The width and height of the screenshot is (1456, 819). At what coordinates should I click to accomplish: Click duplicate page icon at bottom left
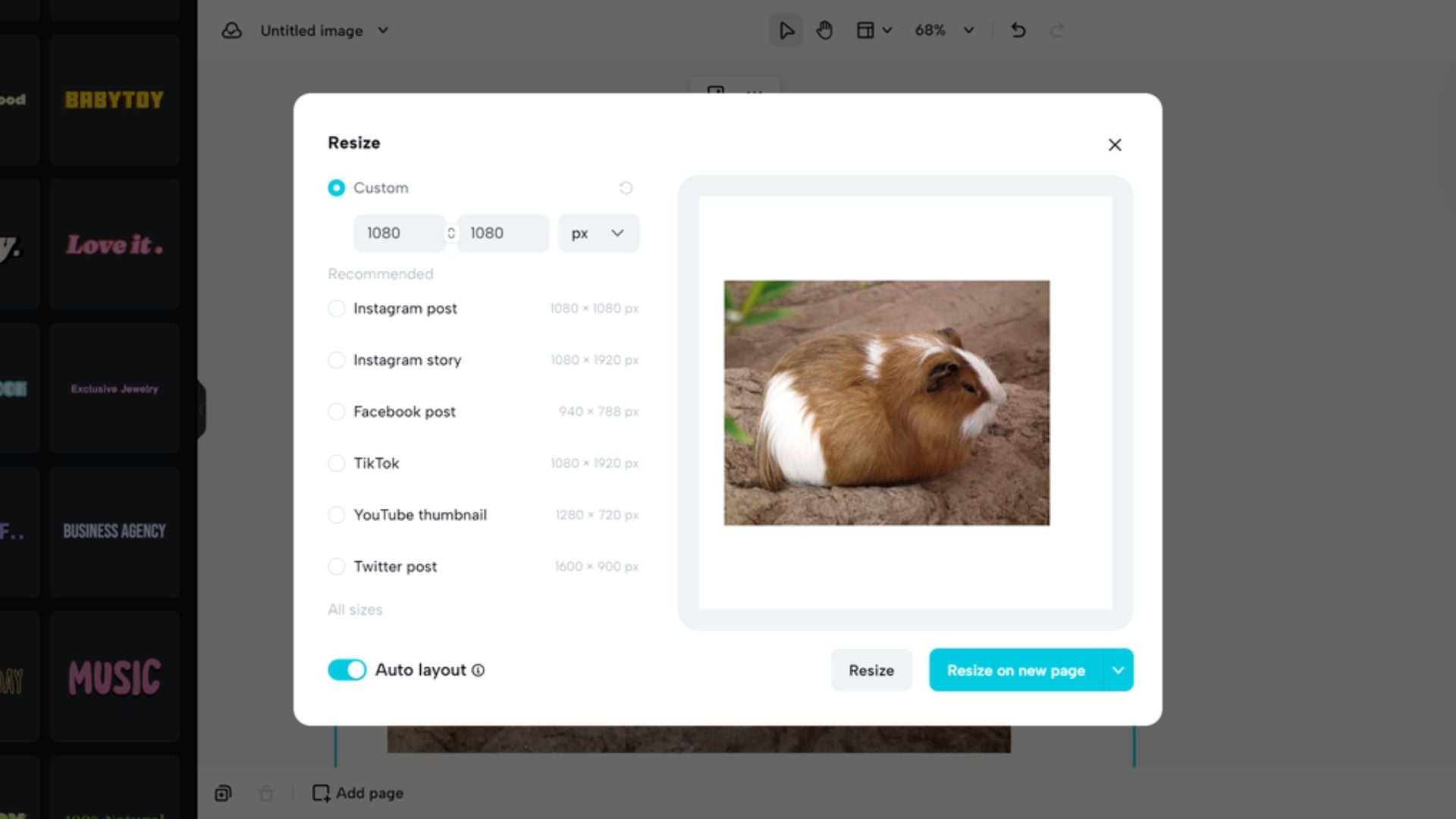[223, 793]
